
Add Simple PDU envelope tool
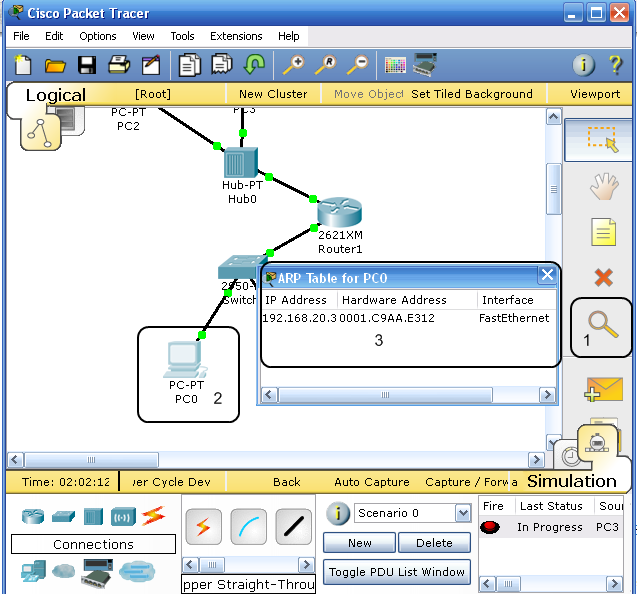pyautogui.click(x=604, y=389)
